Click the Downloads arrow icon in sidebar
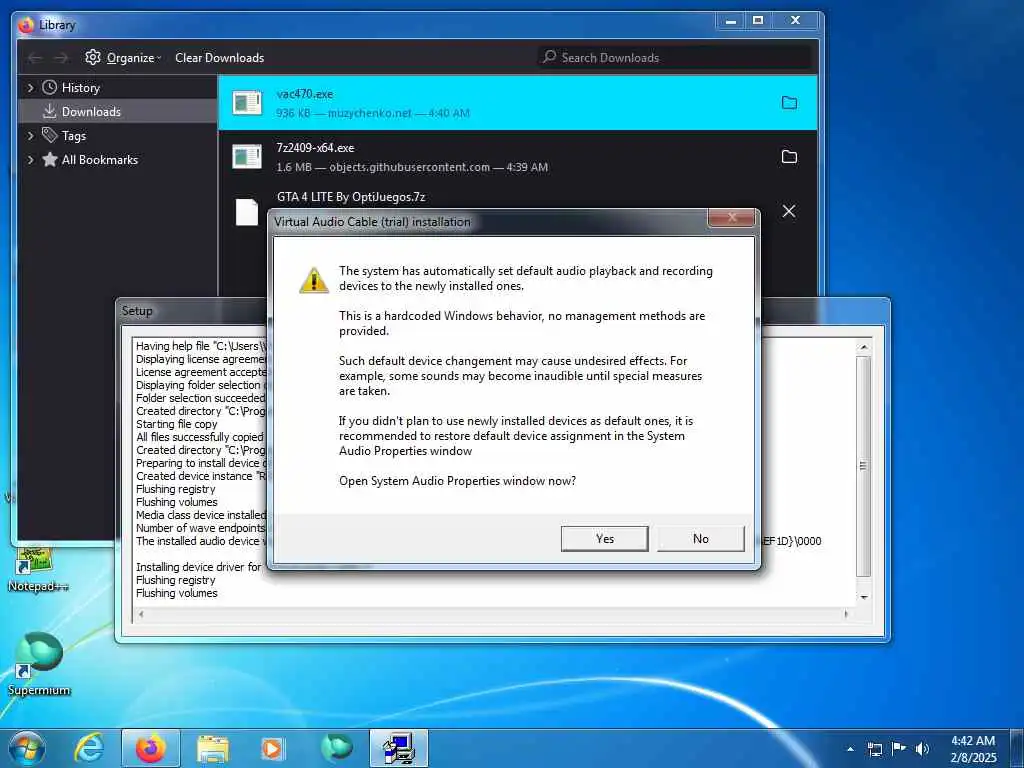 [x=50, y=112]
